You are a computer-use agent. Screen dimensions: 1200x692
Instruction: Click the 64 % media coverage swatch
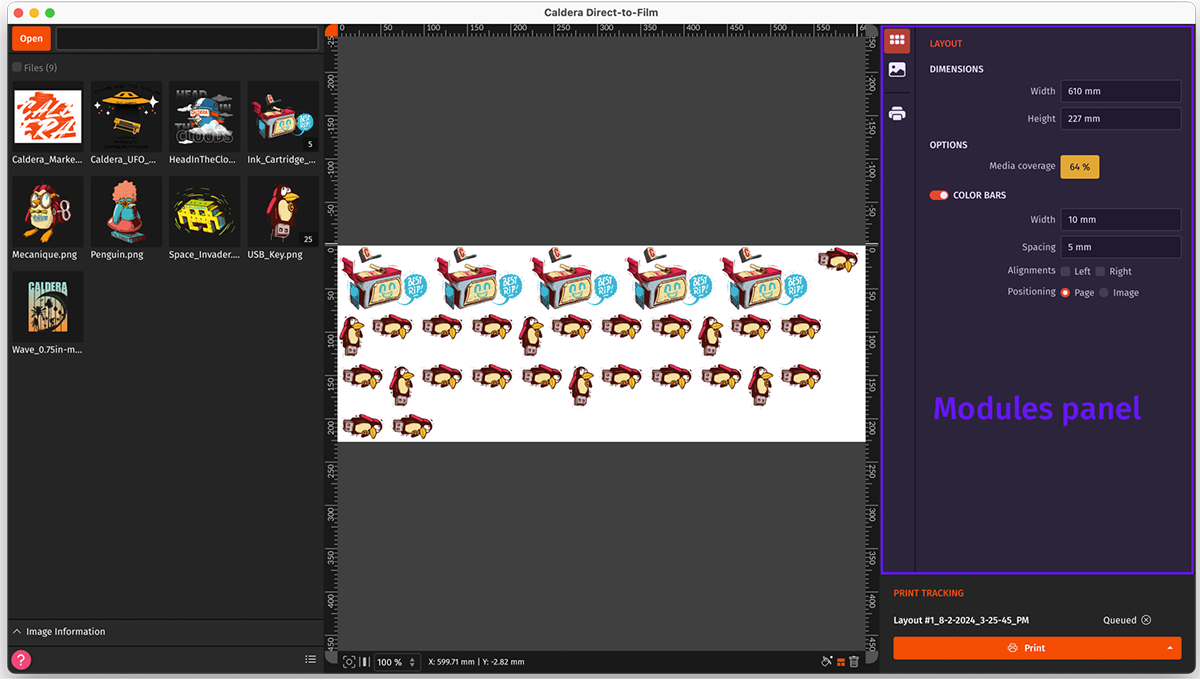pyautogui.click(x=1079, y=167)
